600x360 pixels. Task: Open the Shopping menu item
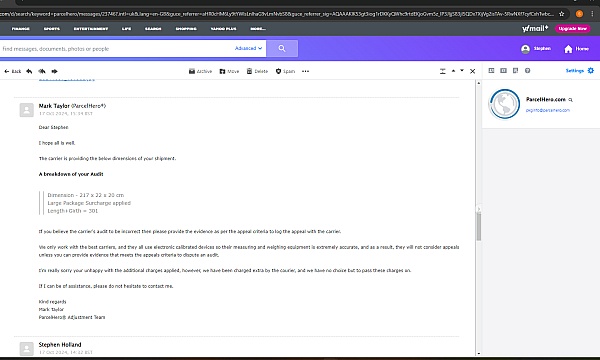coord(186,29)
